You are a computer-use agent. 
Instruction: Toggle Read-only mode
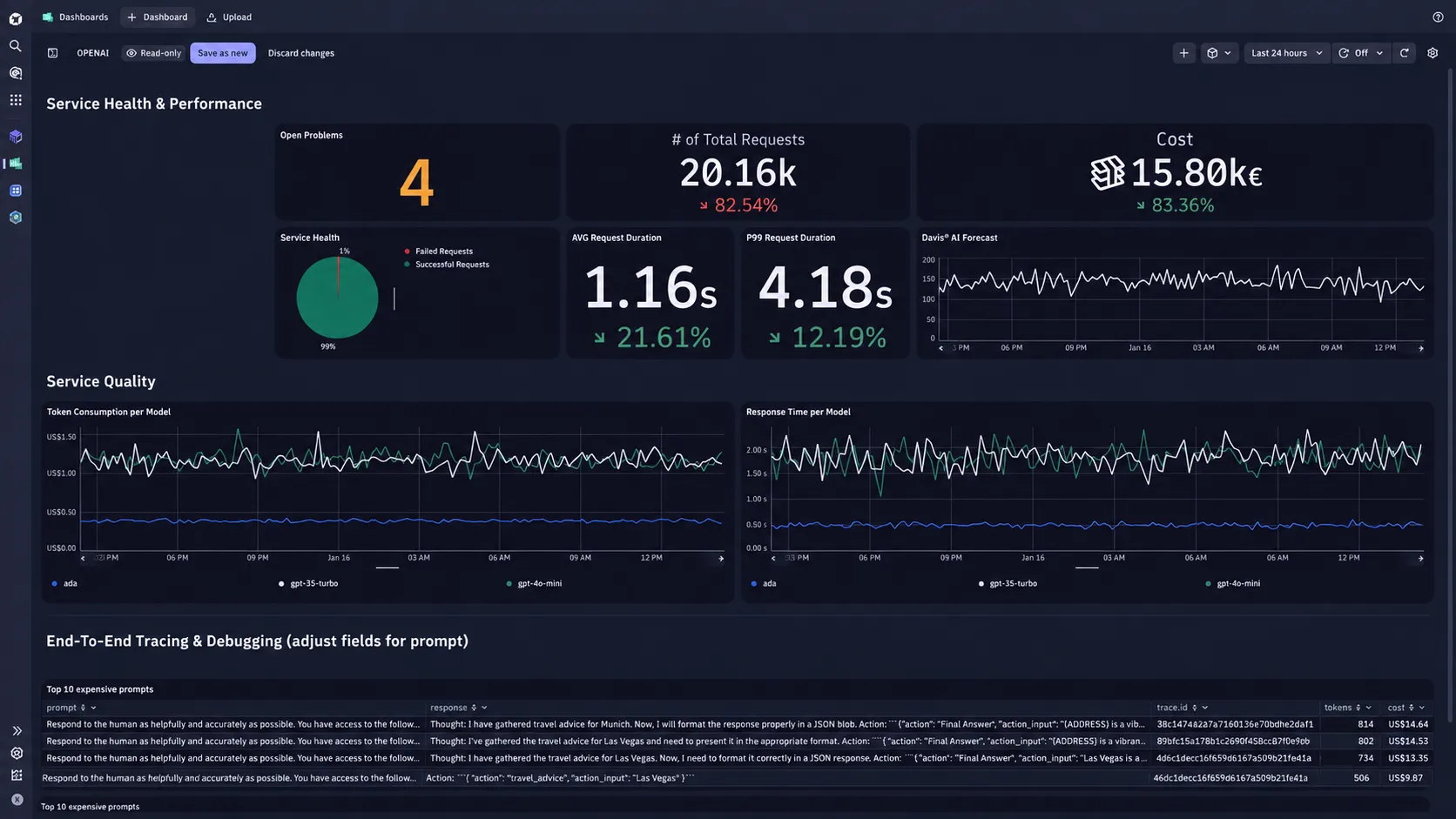[154, 53]
